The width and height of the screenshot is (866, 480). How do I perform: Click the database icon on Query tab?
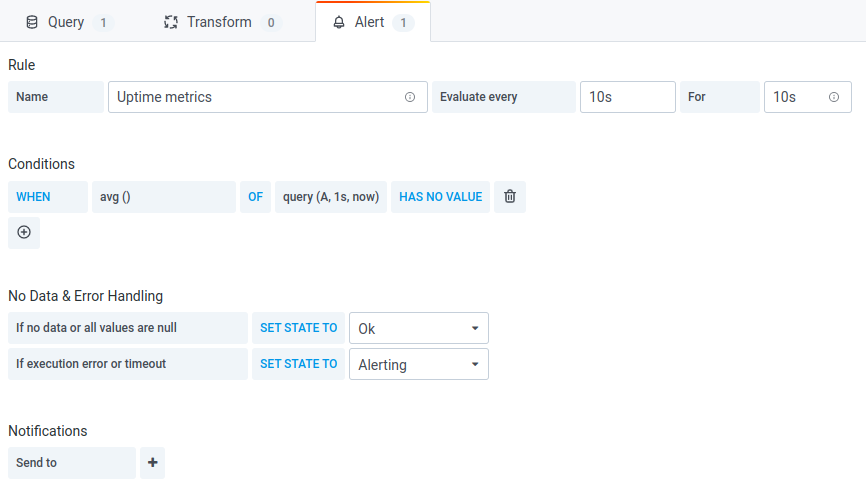click(32, 22)
